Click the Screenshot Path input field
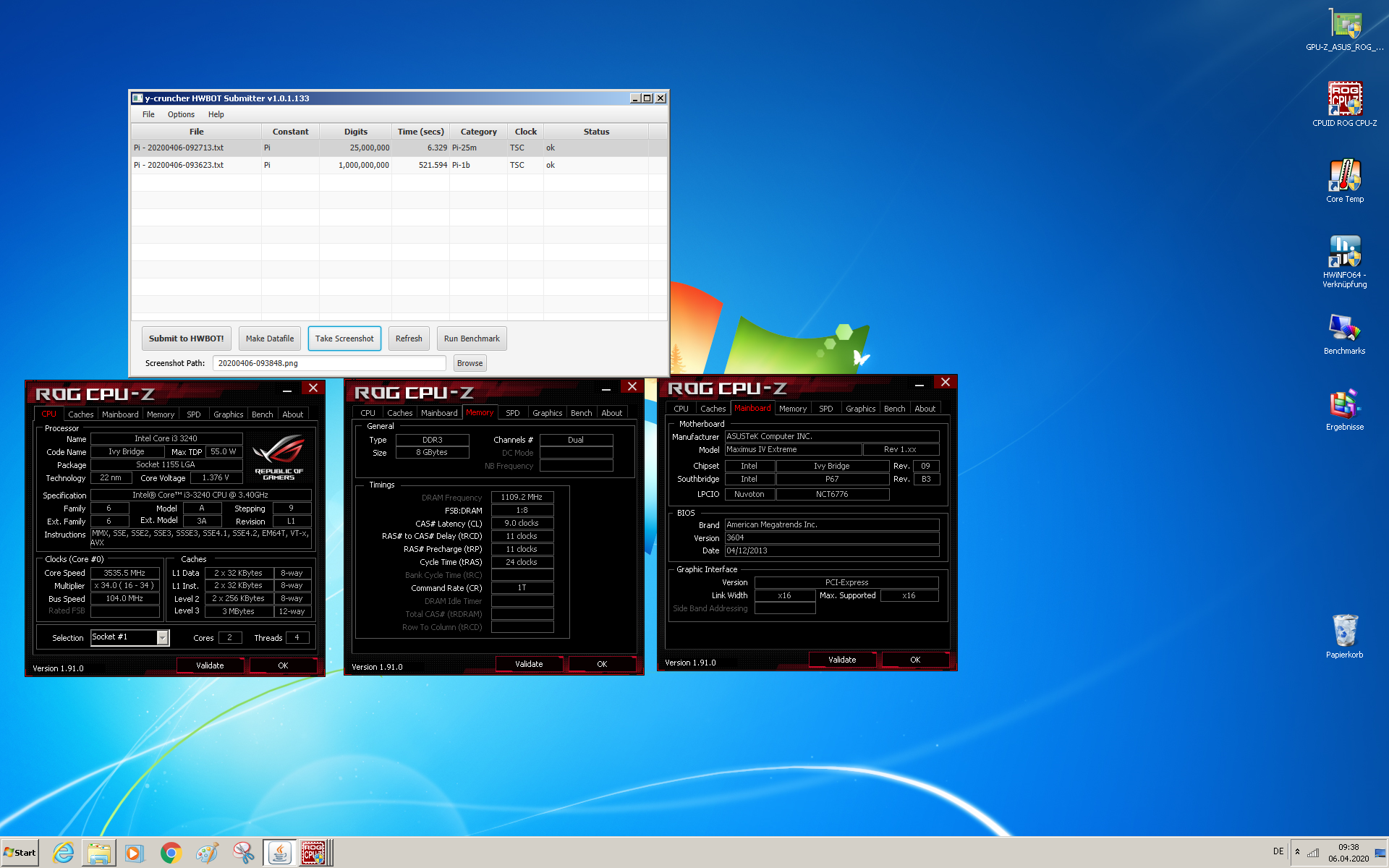The image size is (1389, 868). point(329,363)
